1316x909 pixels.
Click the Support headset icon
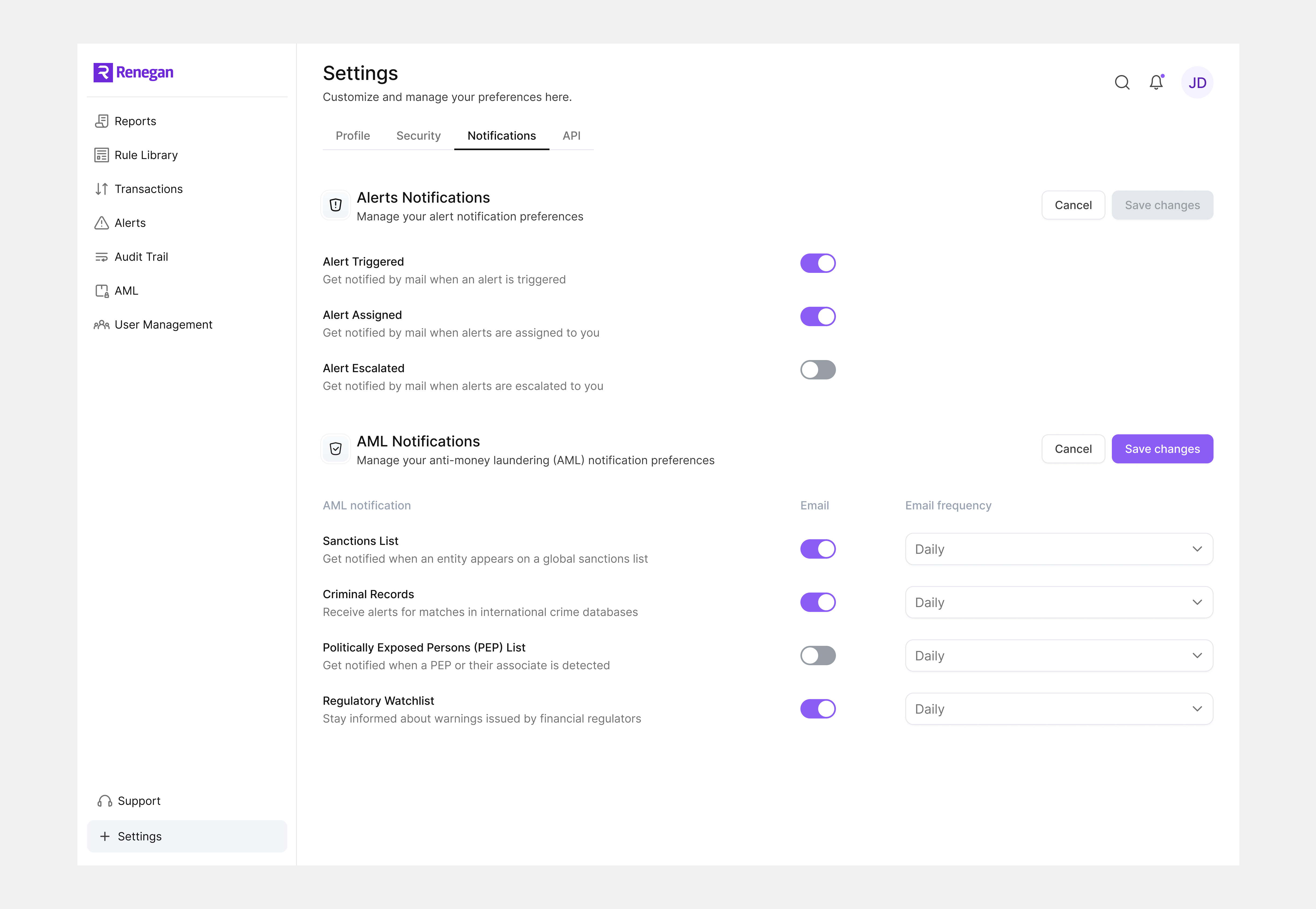coord(105,801)
